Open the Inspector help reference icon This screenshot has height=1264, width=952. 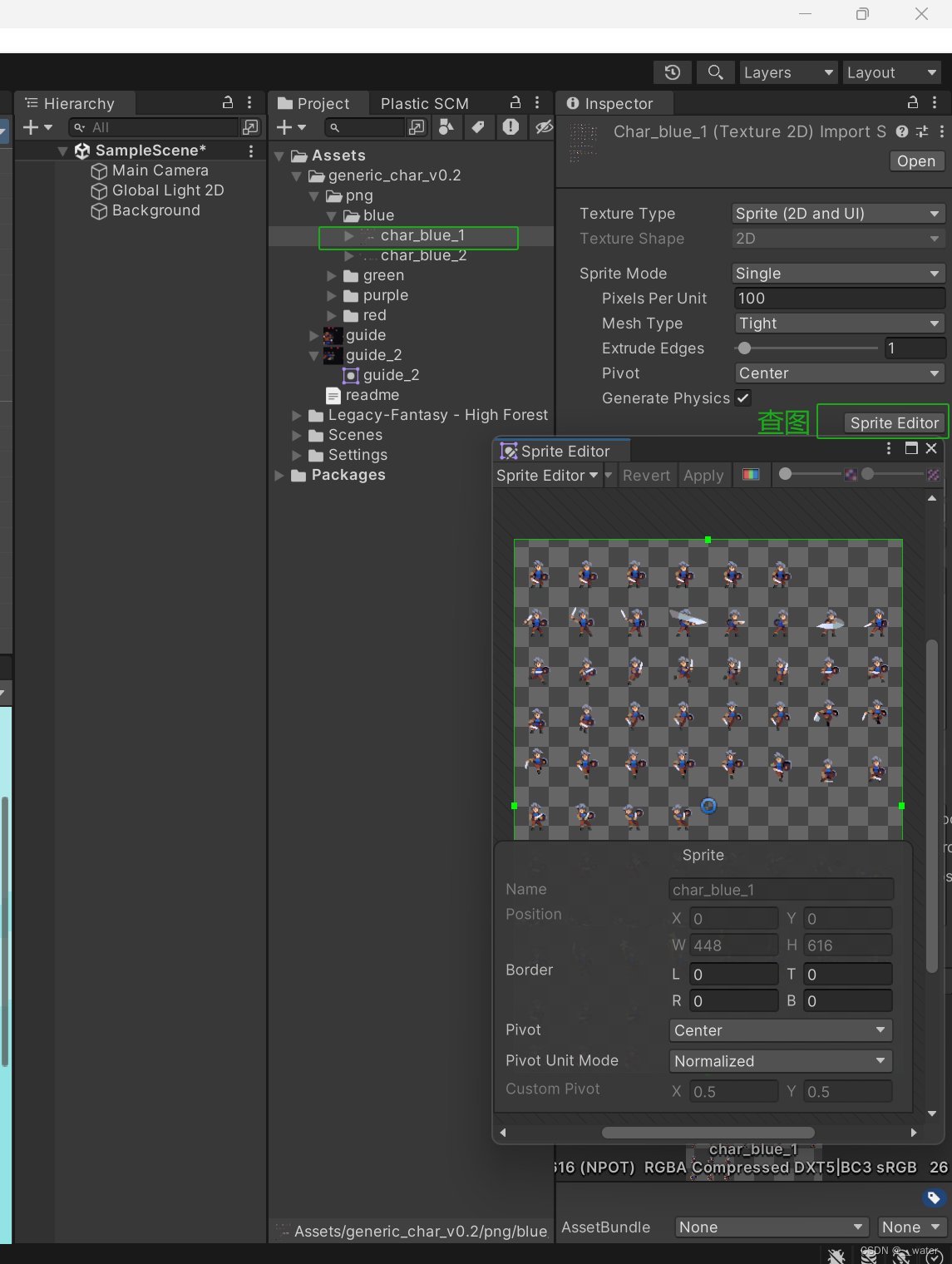[x=902, y=131]
